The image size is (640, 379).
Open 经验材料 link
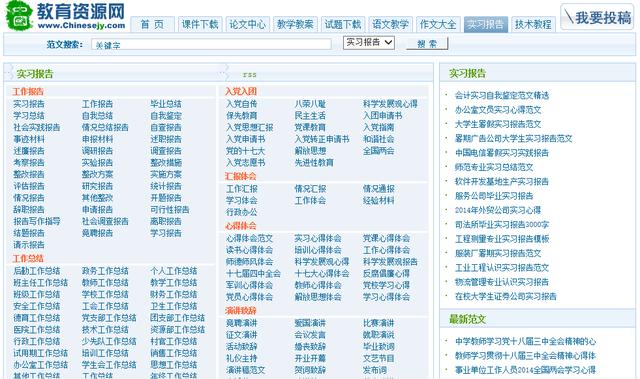(378, 201)
